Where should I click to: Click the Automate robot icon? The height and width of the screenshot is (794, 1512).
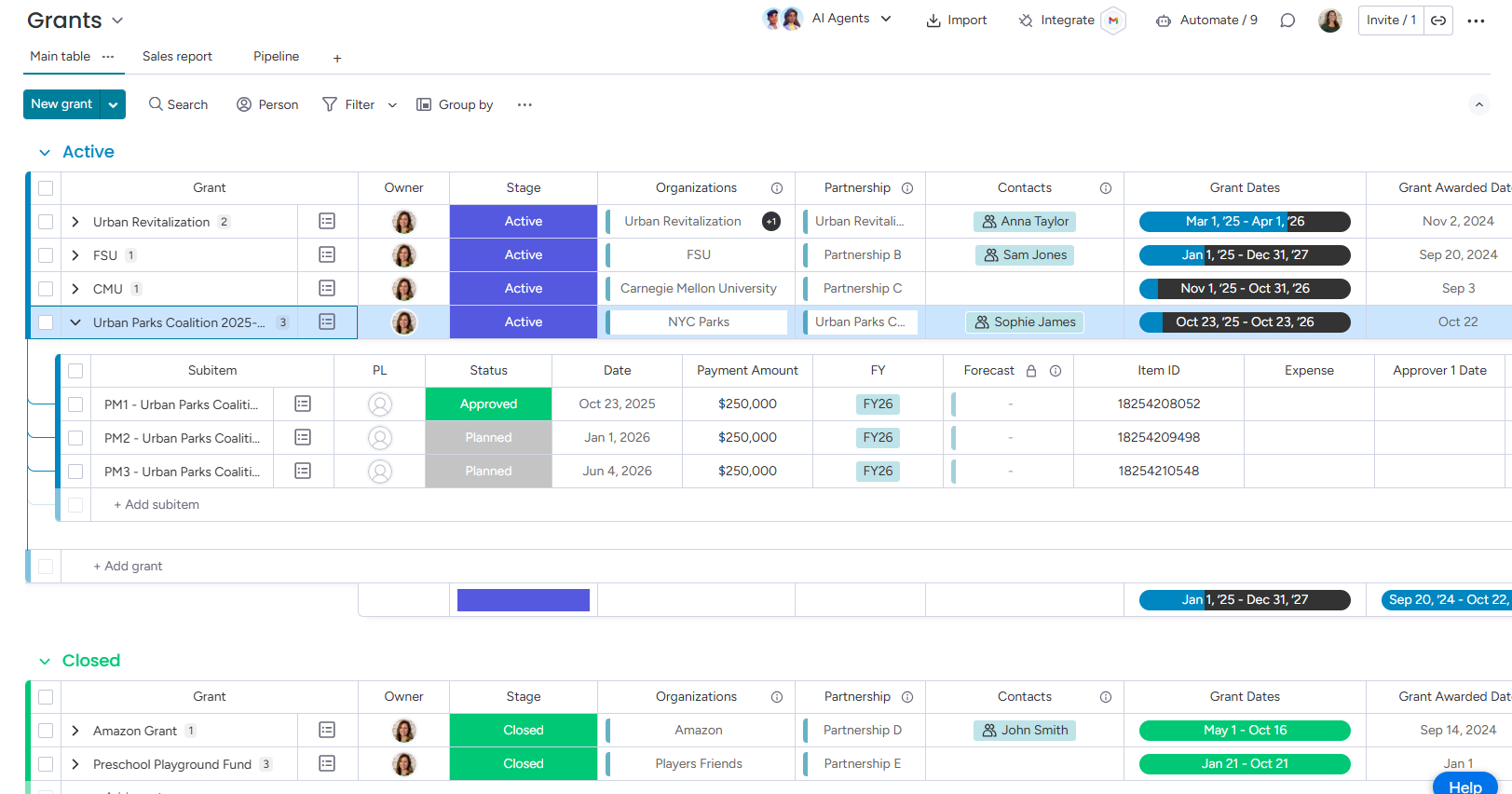pos(1164,21)
